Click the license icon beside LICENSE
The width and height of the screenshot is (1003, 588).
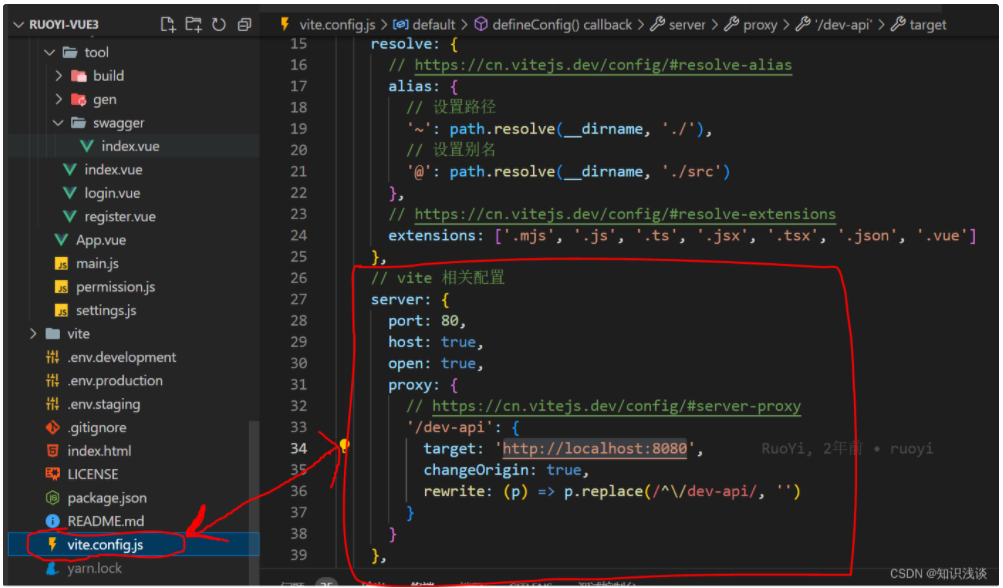pyautogui.click(x=52, y=474)
